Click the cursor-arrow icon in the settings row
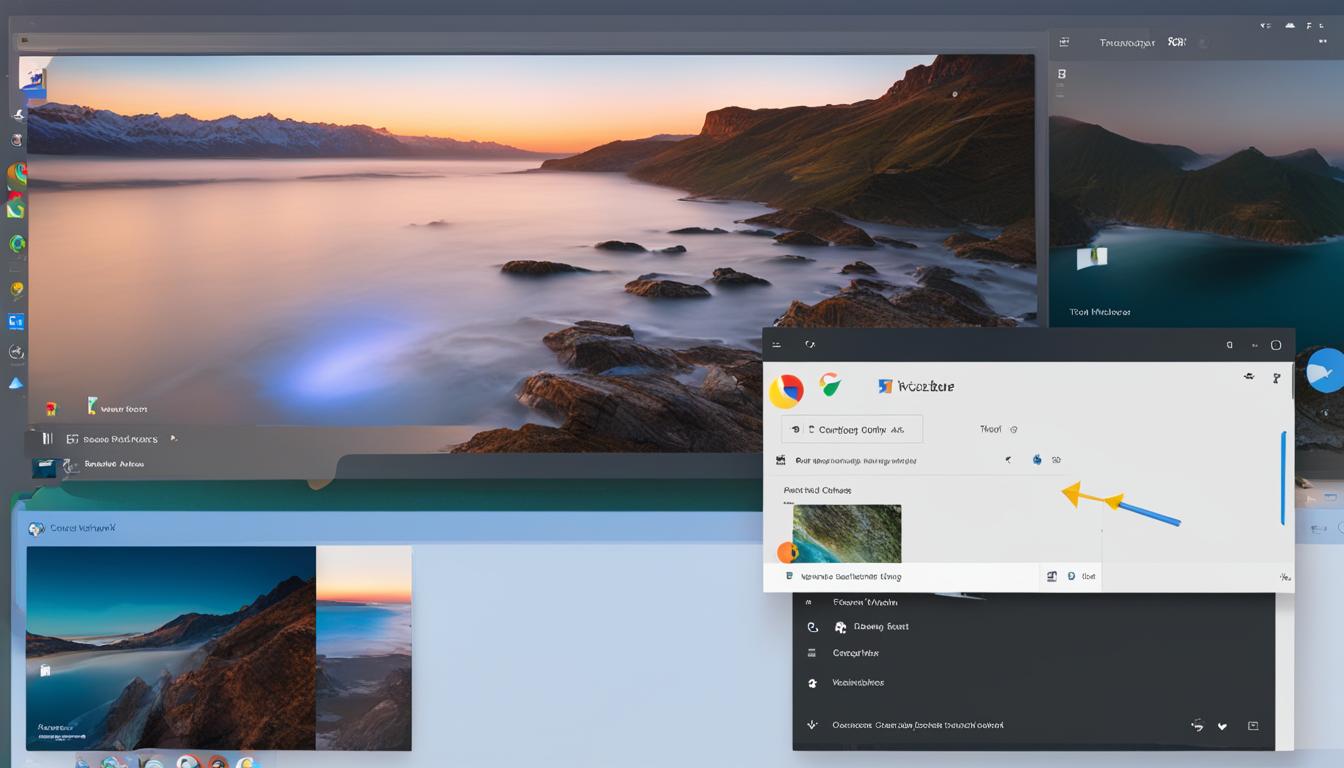This screenshot has height=768, width=1344. pos(1008,460)
